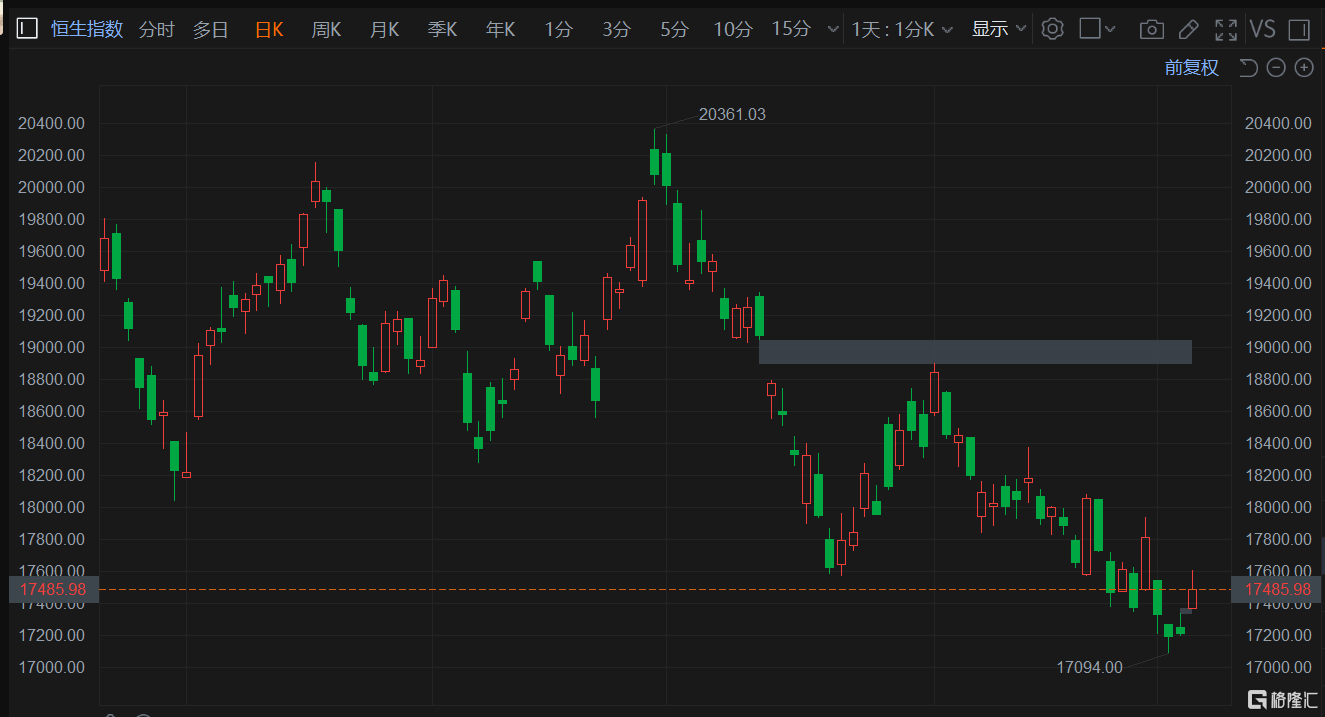This screenshot has height=717, width=1325.
Task: Click the 前复权 adjustment link
Action: [1192, 68]
